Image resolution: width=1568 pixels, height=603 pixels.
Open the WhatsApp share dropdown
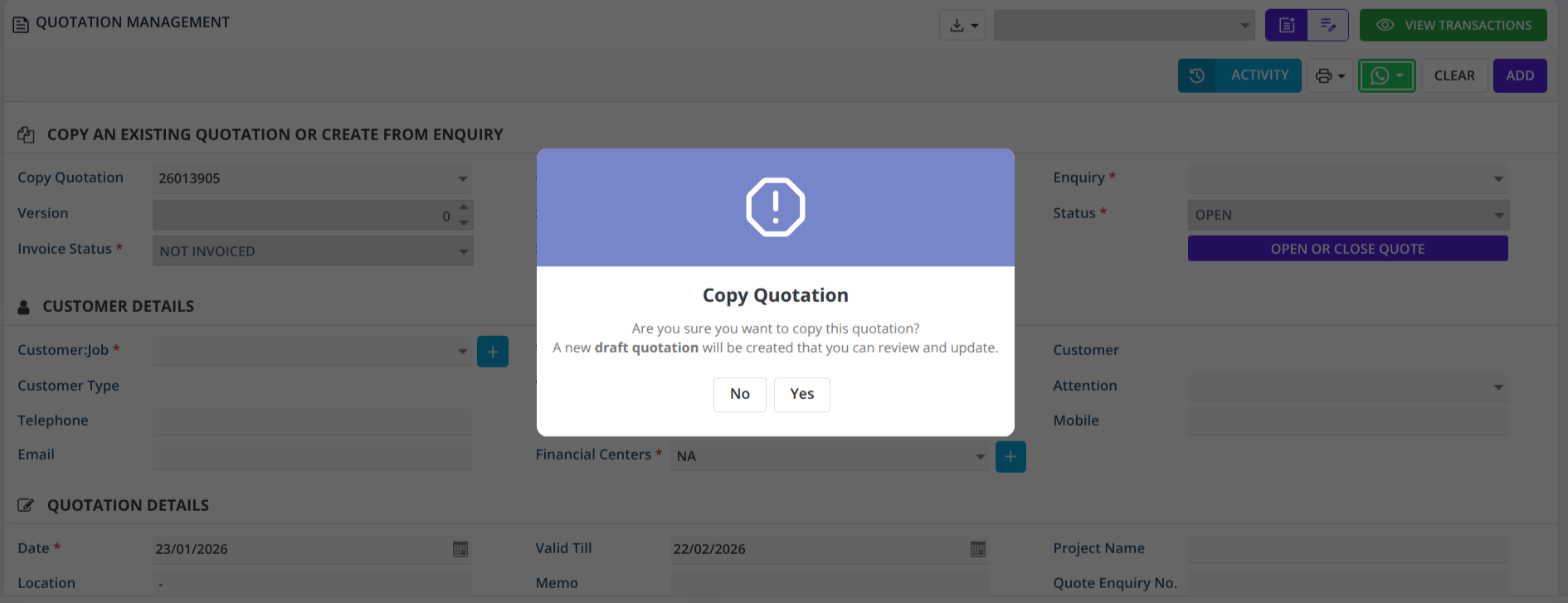coord(1386,75)
